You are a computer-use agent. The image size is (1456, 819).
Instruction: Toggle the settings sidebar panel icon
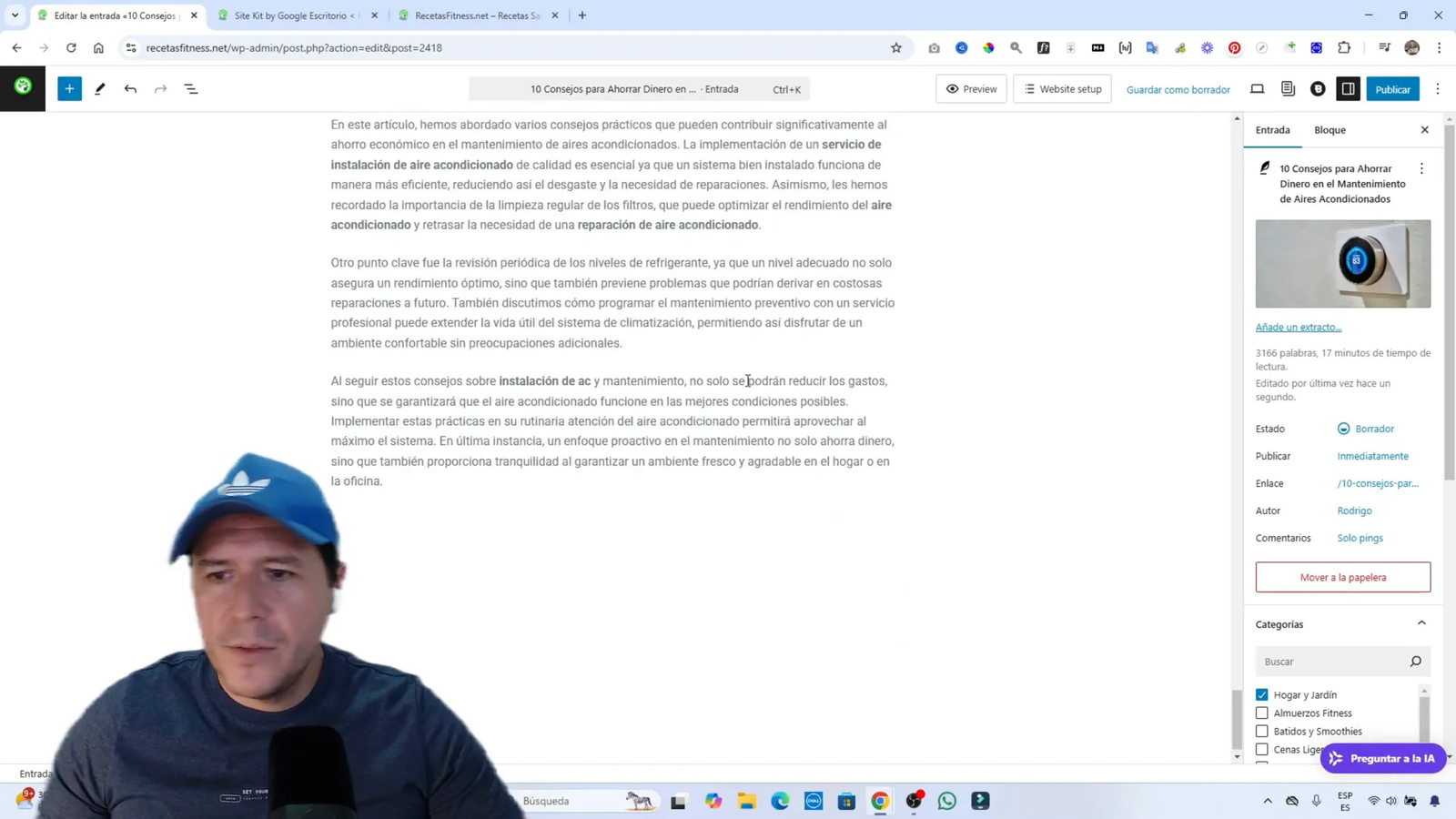1348,88
